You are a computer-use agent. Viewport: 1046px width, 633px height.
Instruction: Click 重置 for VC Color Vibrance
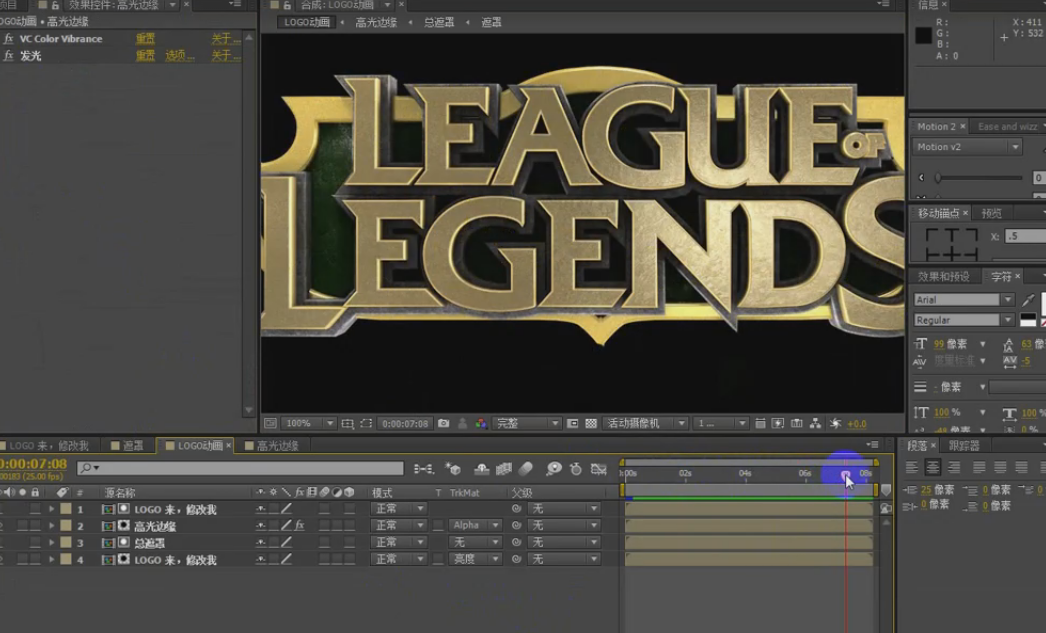pos(145,39)
